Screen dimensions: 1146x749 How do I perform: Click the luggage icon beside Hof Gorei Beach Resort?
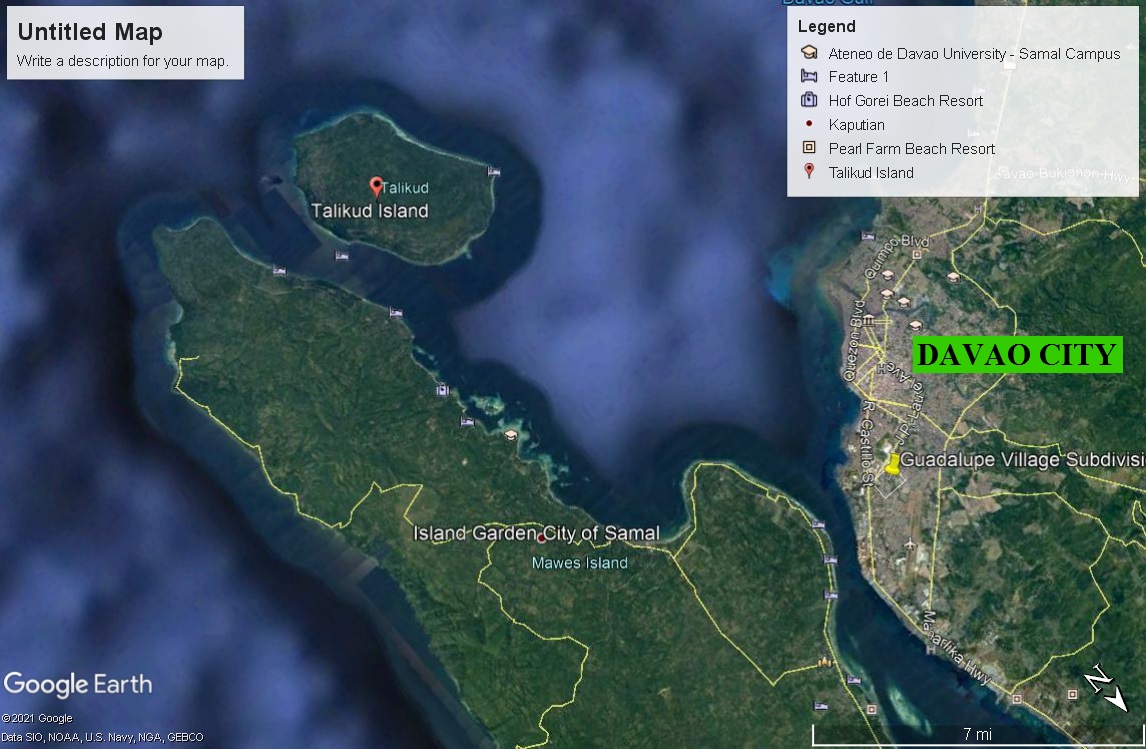pos(809,99)
